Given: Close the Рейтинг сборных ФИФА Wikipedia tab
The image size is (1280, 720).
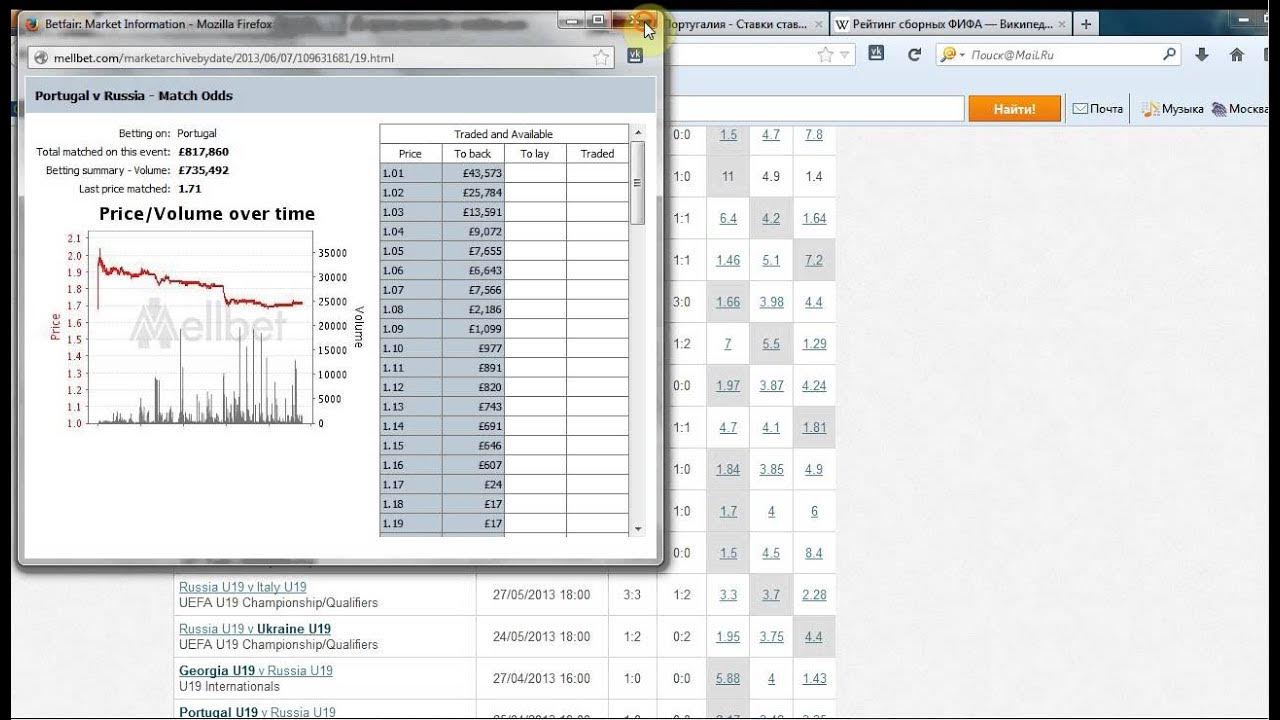Looking at the screenshot, I should [1060, 24].
